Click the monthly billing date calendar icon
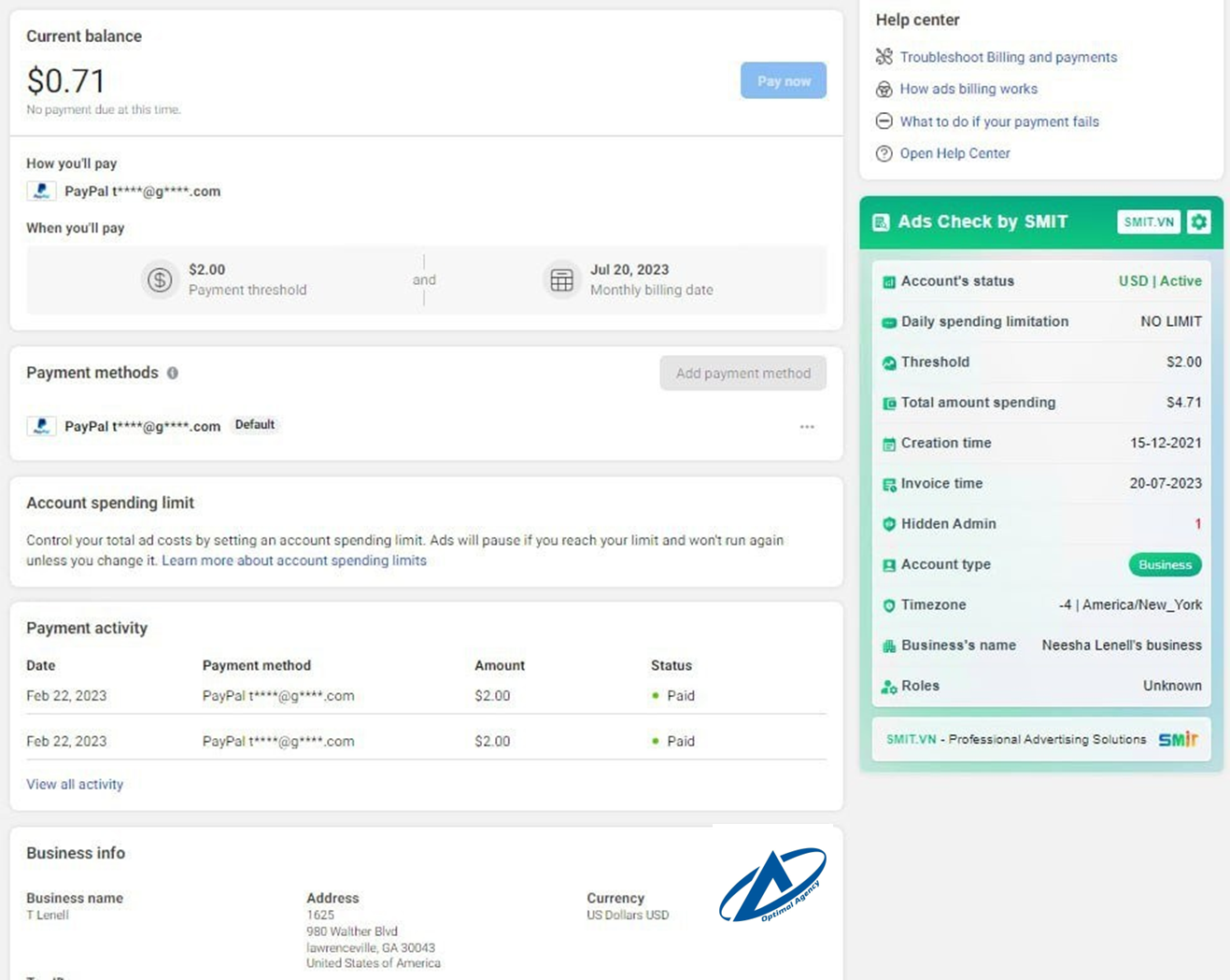This screenshot has height=980, width=1230. tap(561, 279)
